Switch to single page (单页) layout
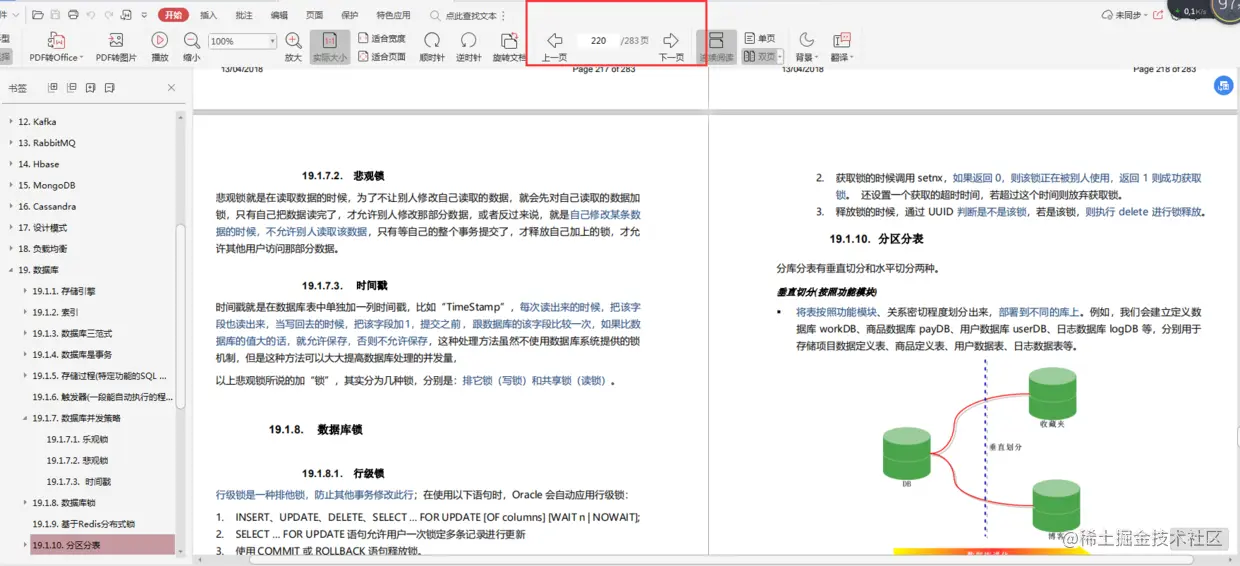The height and width of the screenshot is (566, 1240). pyautogui.click(x=760, y=38)
